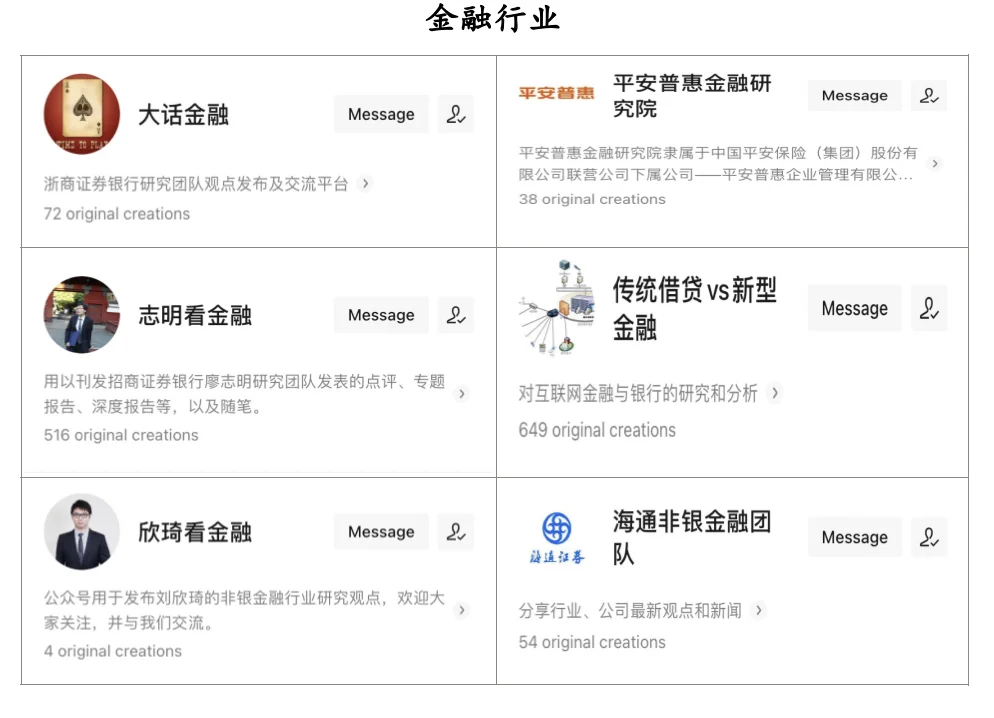
Task: Open the 志明看金融 profile photo
Action: 82,314
